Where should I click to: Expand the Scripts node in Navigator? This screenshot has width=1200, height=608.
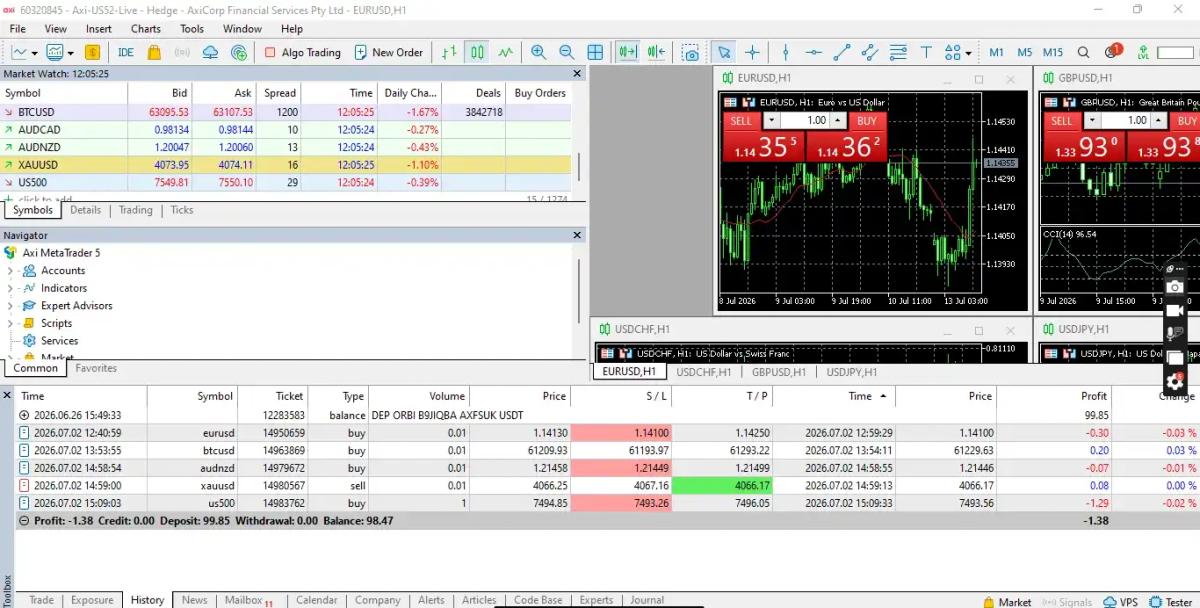tap(10, 323)
